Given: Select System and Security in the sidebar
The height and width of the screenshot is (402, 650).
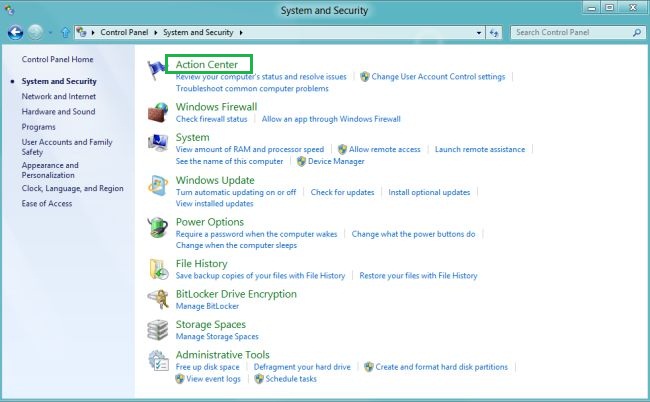Looking at the screenshot, I should (x=59, y=81).
